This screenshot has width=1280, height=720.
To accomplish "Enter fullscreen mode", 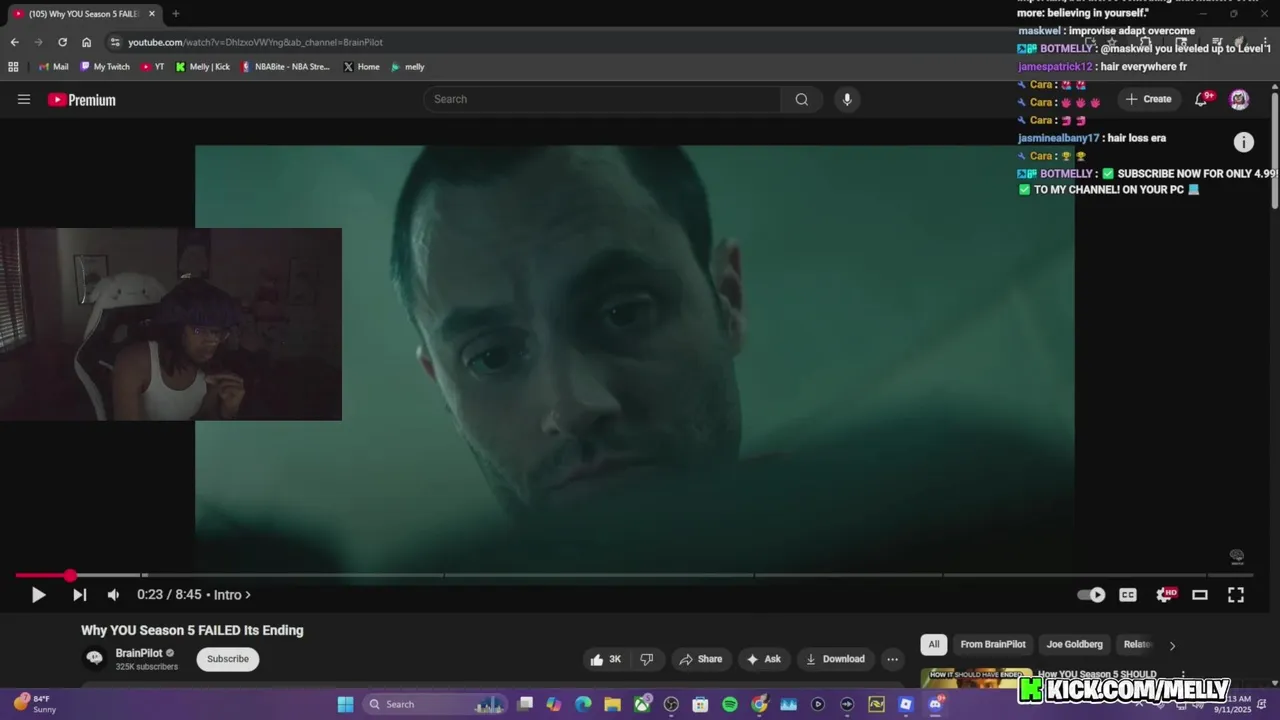I will pyautogui.click(x=1236, y=595).
